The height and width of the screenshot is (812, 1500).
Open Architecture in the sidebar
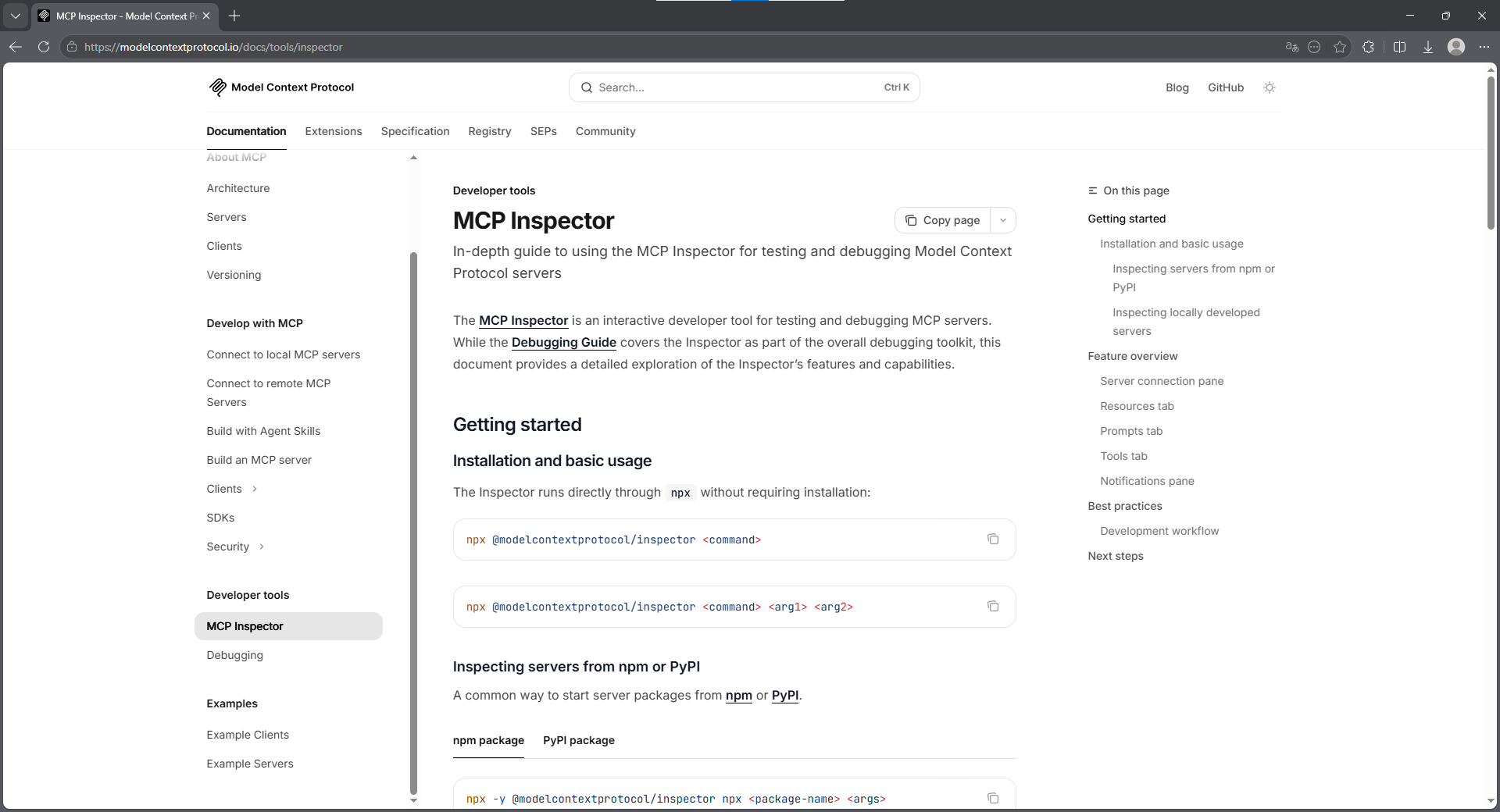coord(238,188)
